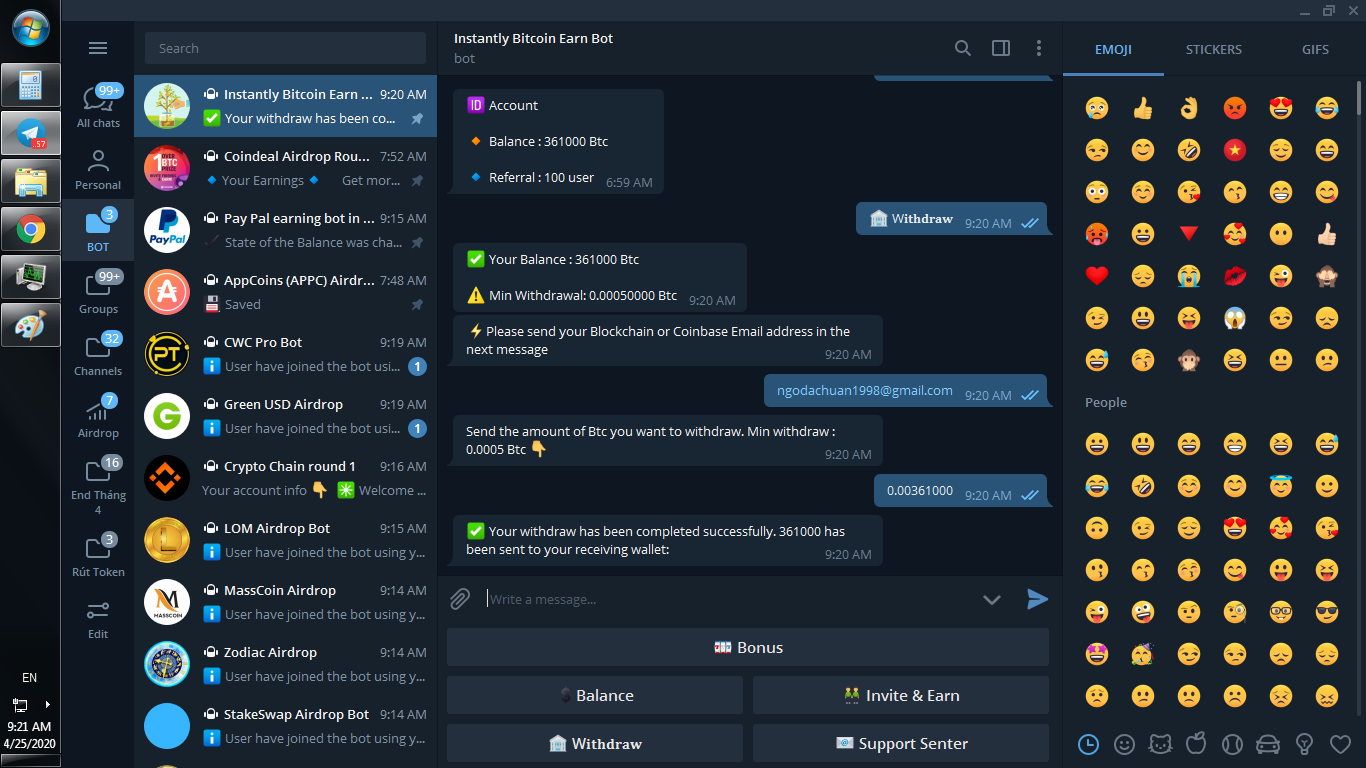Screen dimensions: 1366x768
Task: Open the Windows Start menu orb
Action: [31, 27]
